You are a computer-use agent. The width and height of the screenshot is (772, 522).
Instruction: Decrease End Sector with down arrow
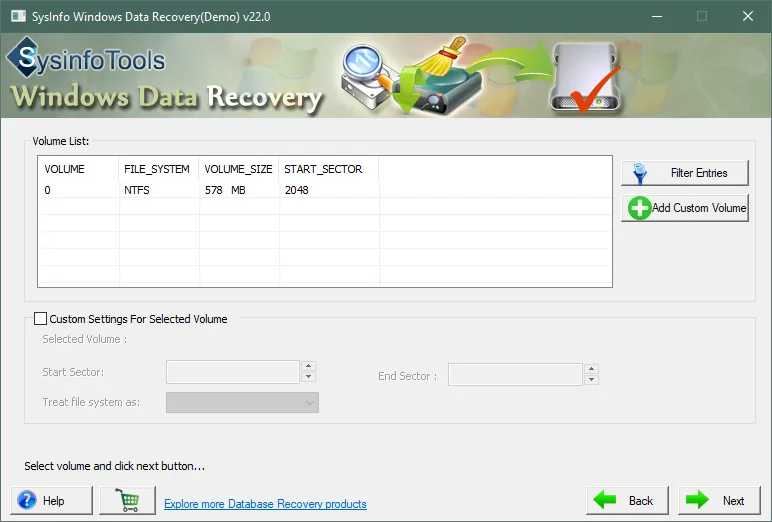pyautogui.click(x=591, y=380)
